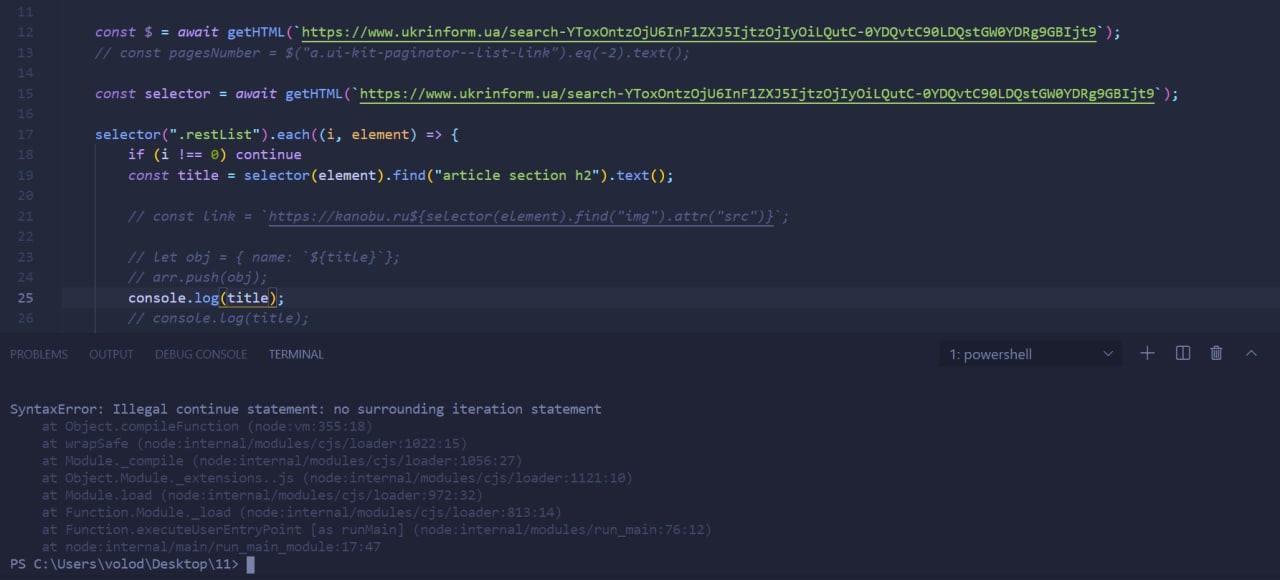Open the ukrinform URL link on line 12
The width and height of the screenshot is (1280, 580).
[699, 32]
